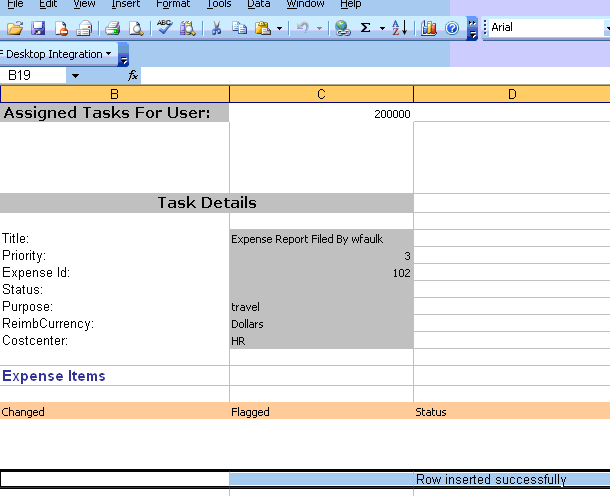The height and width of the screenshot is (496, 610).
Task: Open the Window menu
Action: [x=305, y=4]
